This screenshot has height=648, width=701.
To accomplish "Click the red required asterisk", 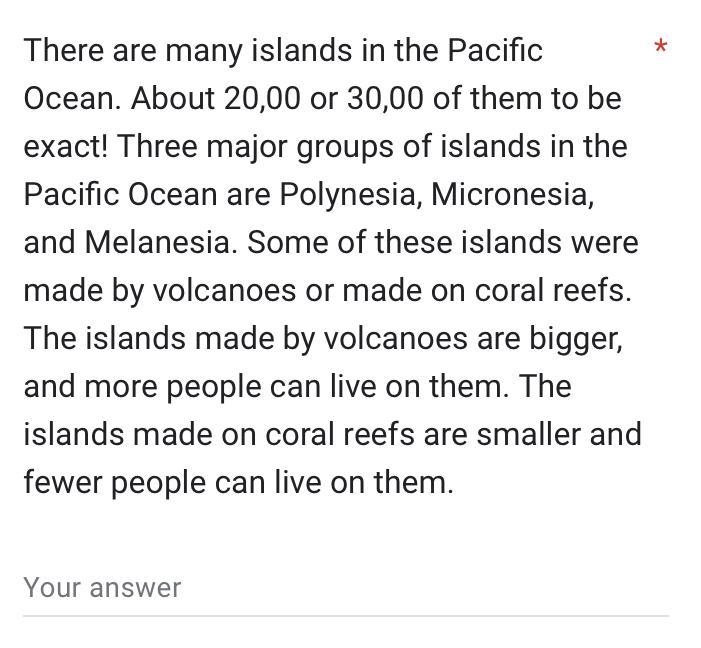I will pyautogui.click(x=660, y=47).
